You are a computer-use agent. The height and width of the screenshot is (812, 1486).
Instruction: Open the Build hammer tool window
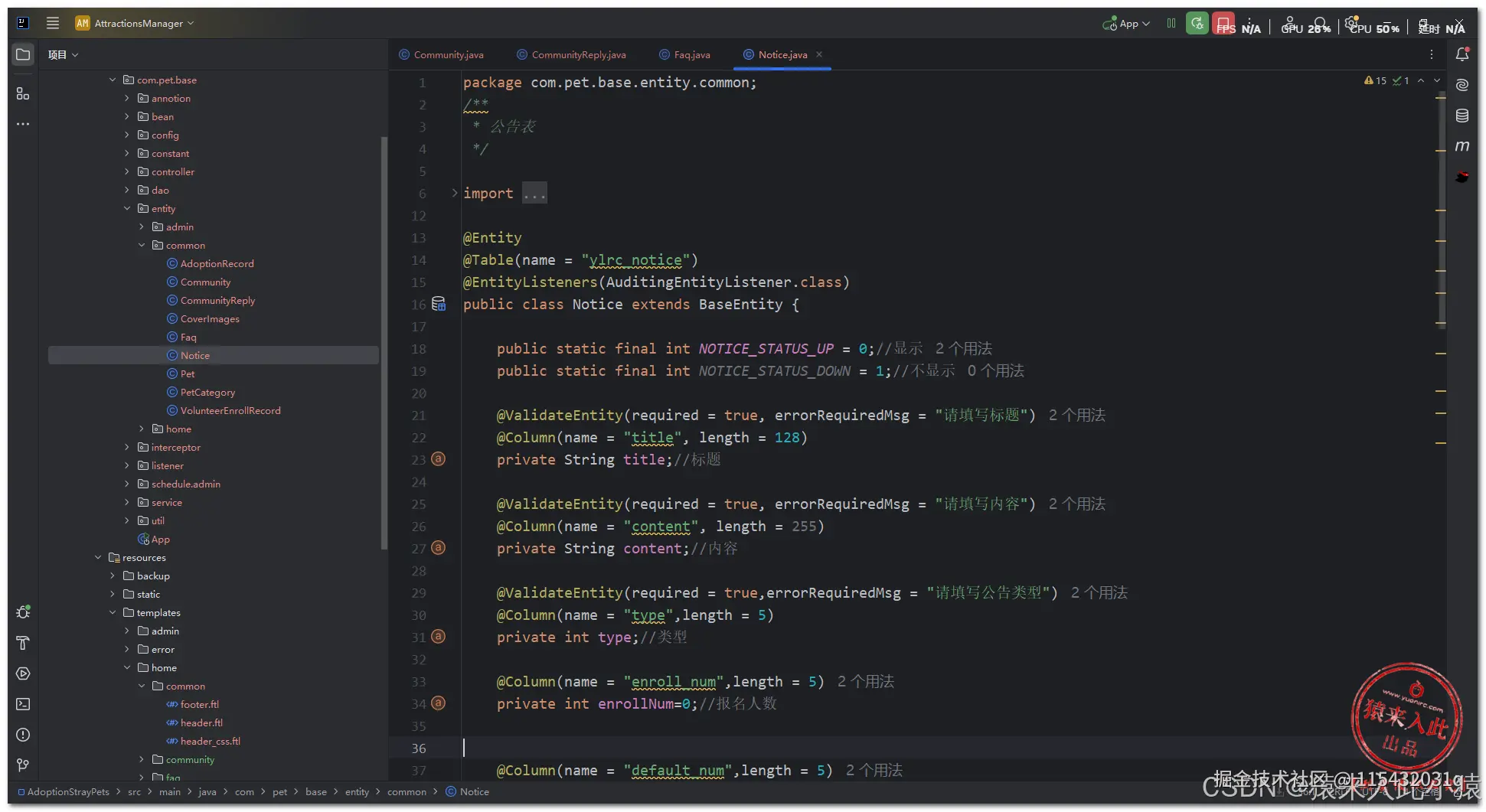[23, 643]
